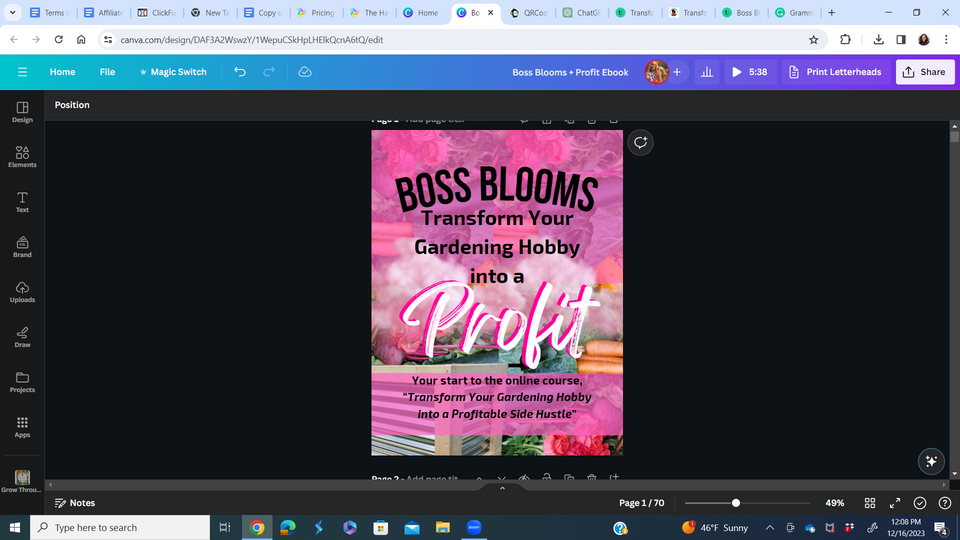Viewport: 960px width, 540px height.
Task: Open a new browser tab
Action: [831, 12]
